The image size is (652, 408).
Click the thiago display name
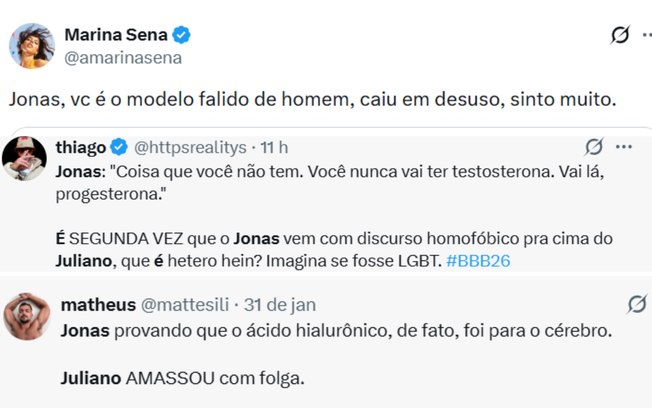point(82,147)
